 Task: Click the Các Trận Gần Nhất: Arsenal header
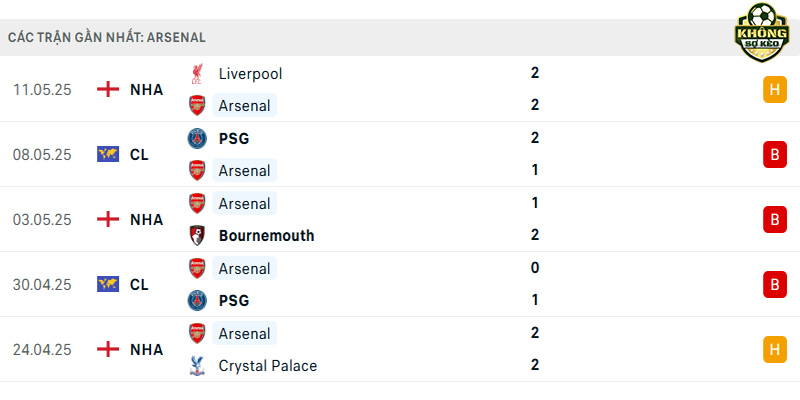(x=107, y=38)
